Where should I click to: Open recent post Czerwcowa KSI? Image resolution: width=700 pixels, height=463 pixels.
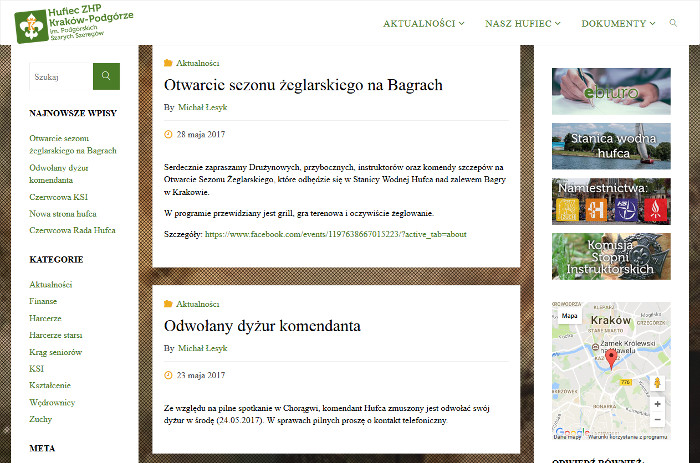(x=58, y=197)
